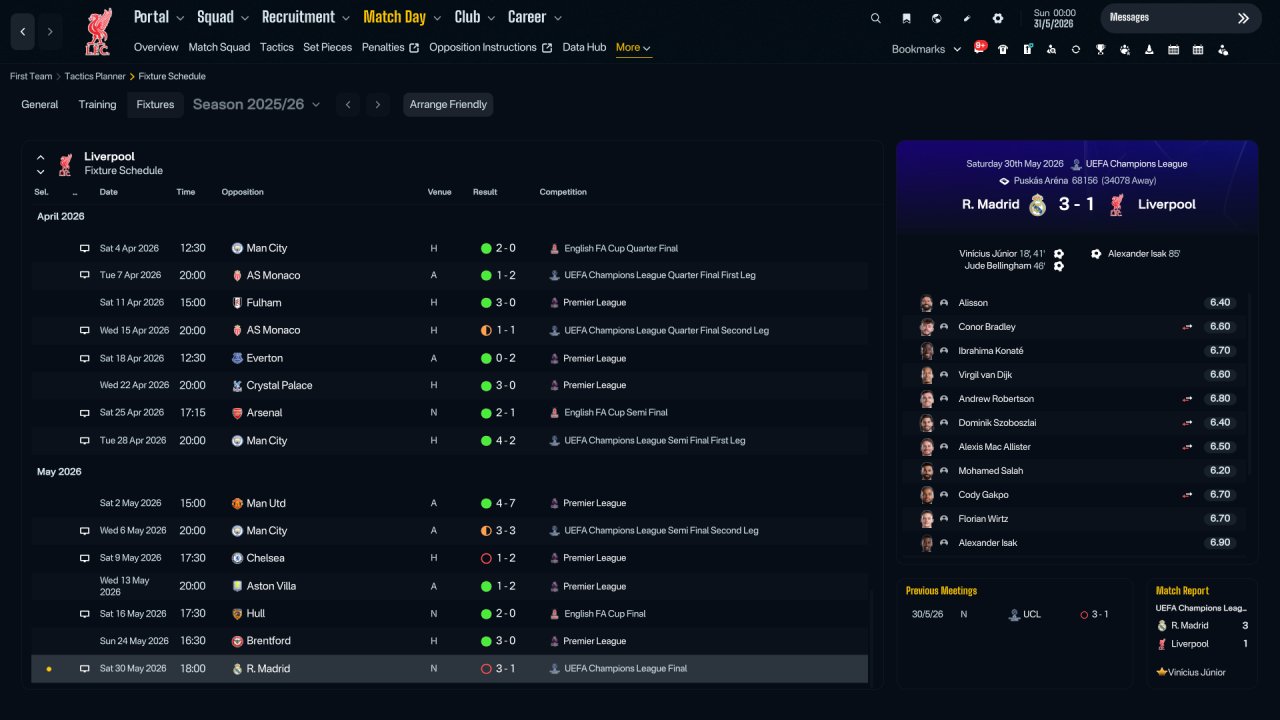This screenshot has width=1280, height=720.
Task: Expand the More menu dropdown
Action: point(634,48)
